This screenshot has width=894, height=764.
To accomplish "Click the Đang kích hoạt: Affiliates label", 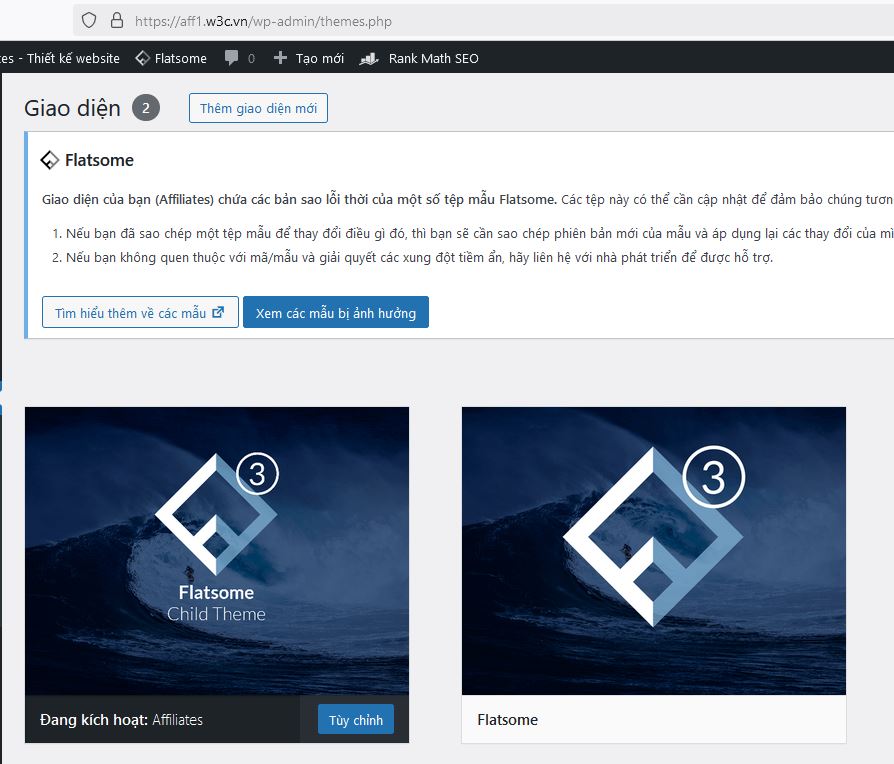I will 121,720.
